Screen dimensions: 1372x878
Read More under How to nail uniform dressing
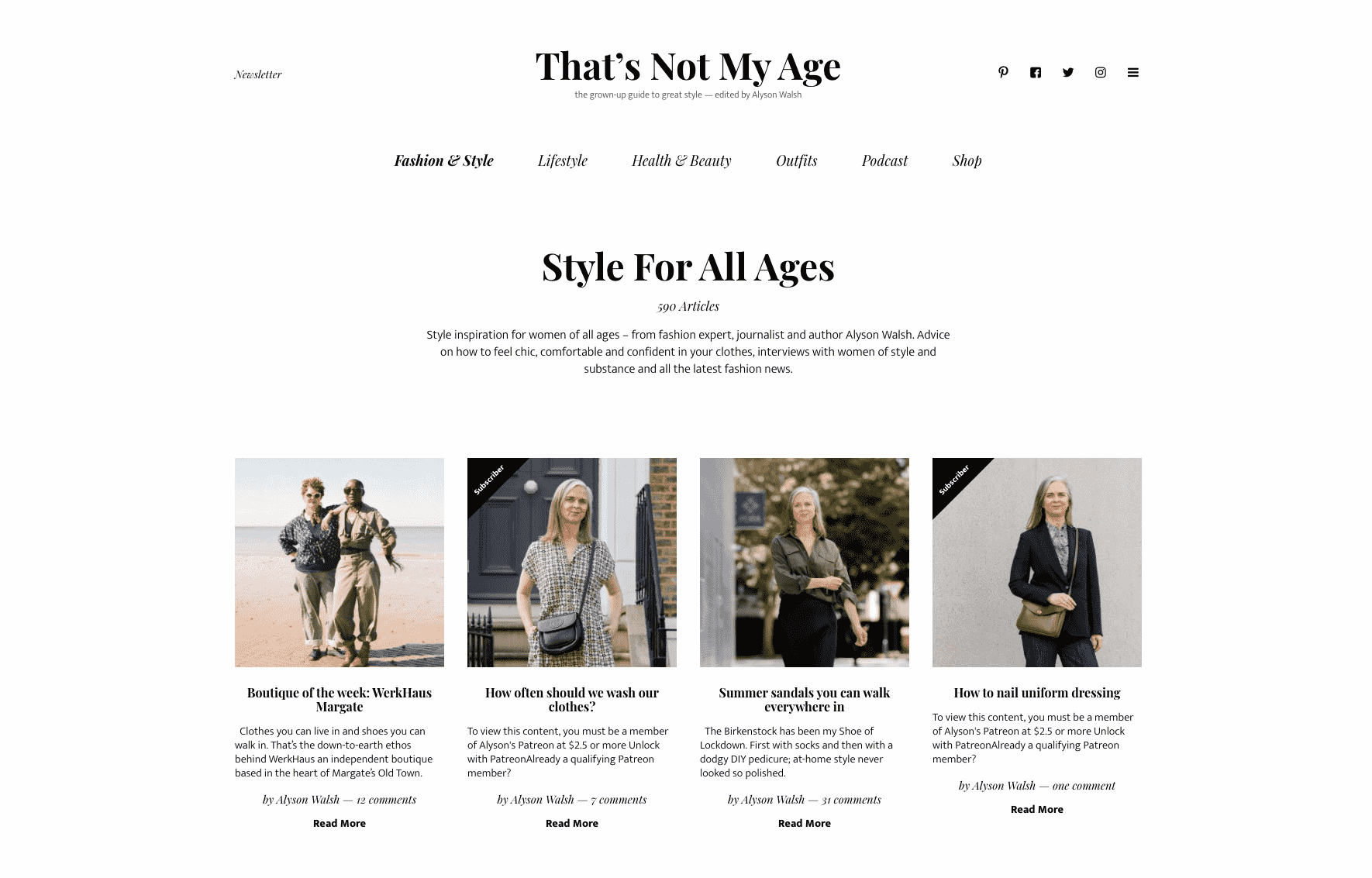(x=1037, y=809)
